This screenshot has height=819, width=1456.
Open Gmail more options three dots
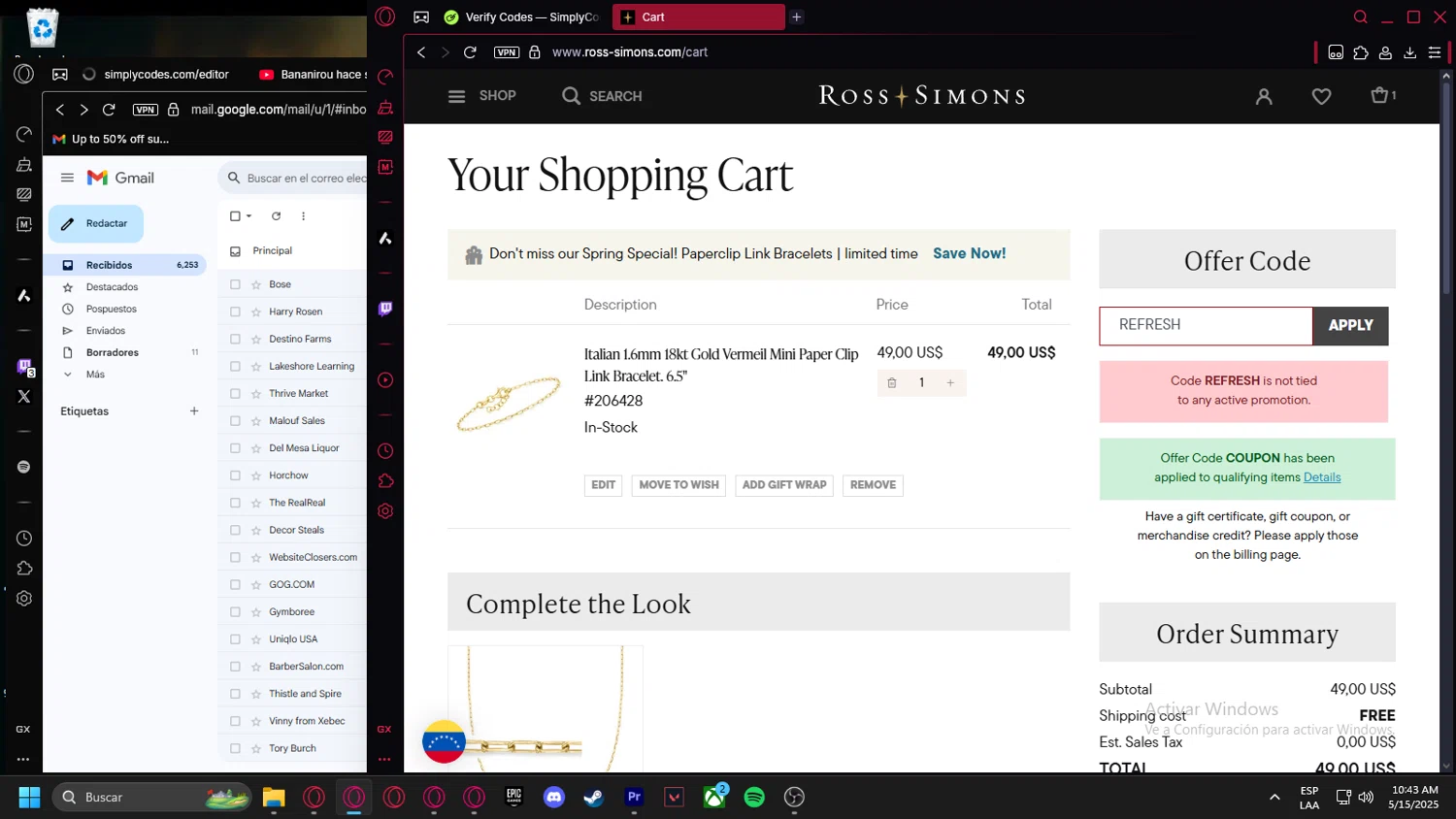tap(303, 216)
